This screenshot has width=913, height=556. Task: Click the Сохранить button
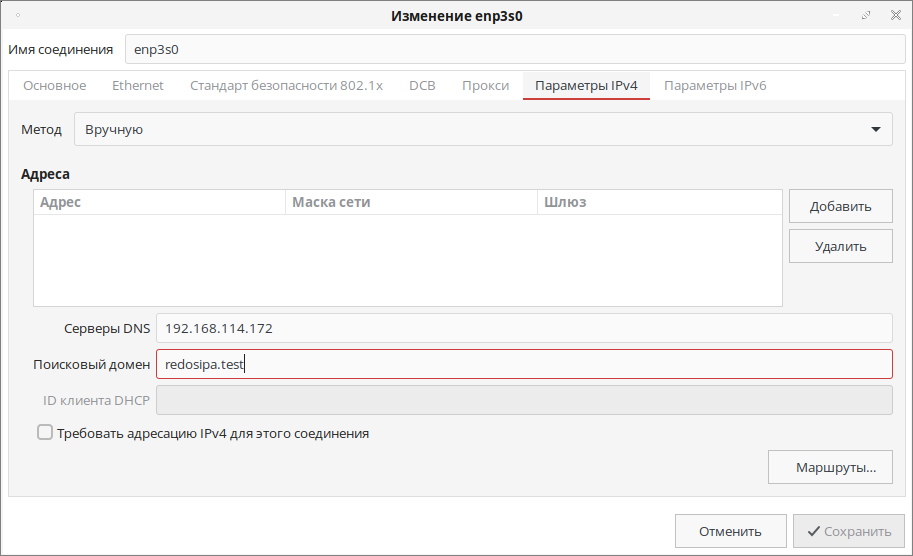point(849,531)
